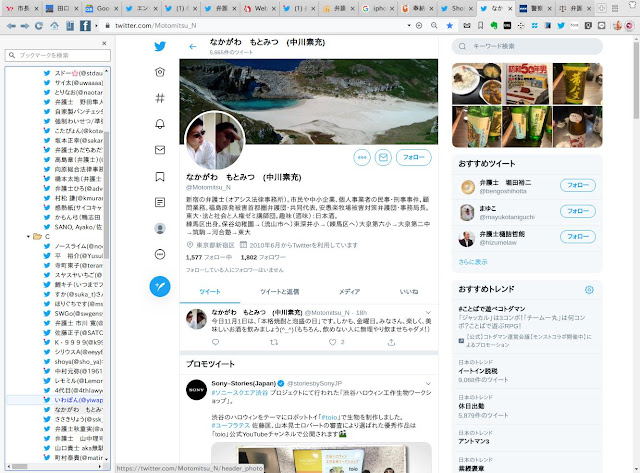Open Explore hashtag icon
The height and width of the screenshot is (473, 640).
[x=160, y=98]
